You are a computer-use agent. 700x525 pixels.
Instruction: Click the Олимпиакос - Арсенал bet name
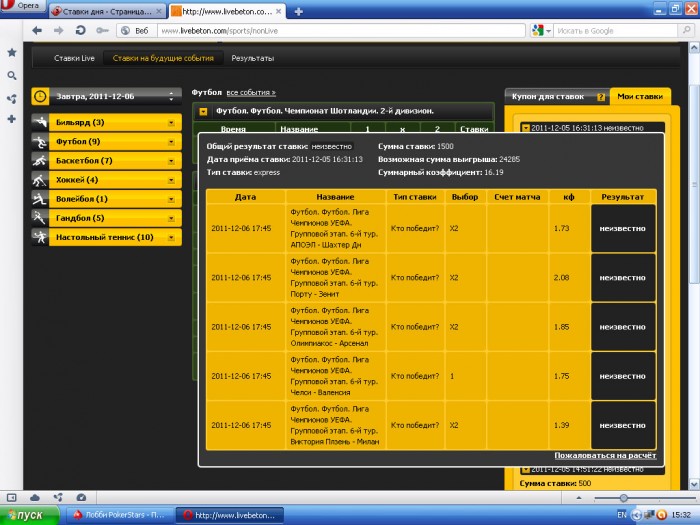329,343
